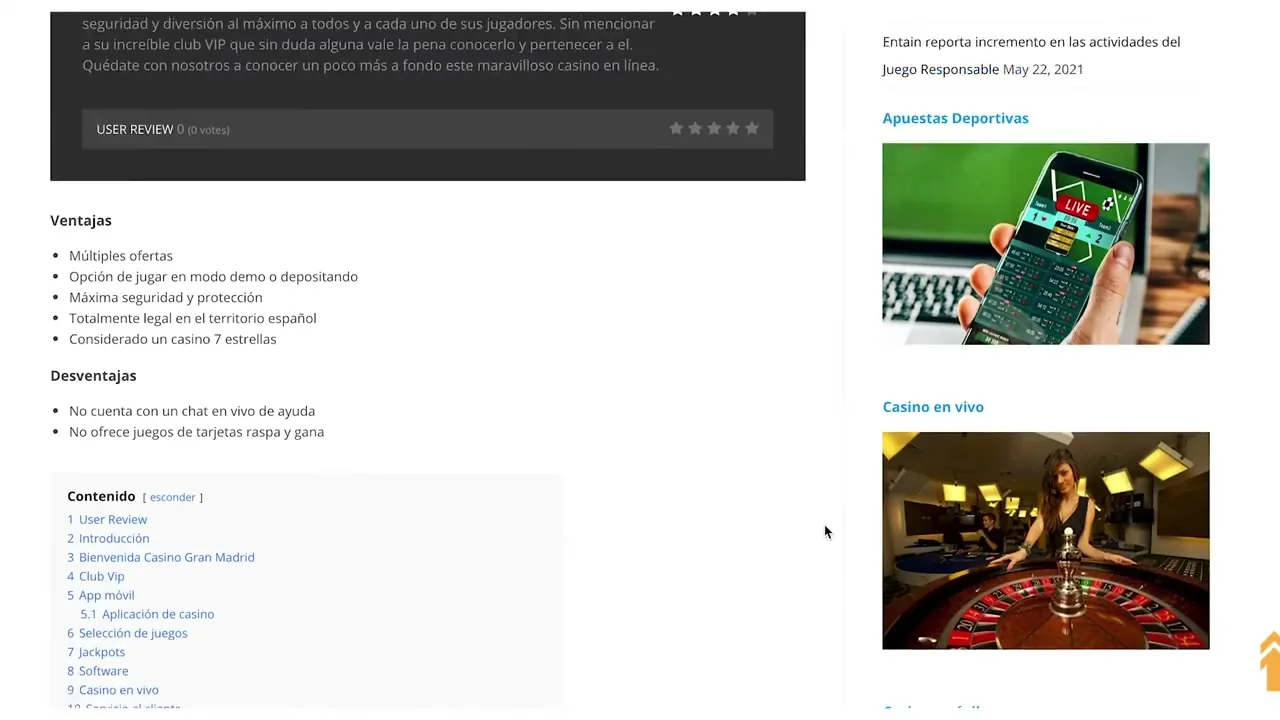Rate one star in User Review
The image size is (1280, 720).
click(676, 129)
